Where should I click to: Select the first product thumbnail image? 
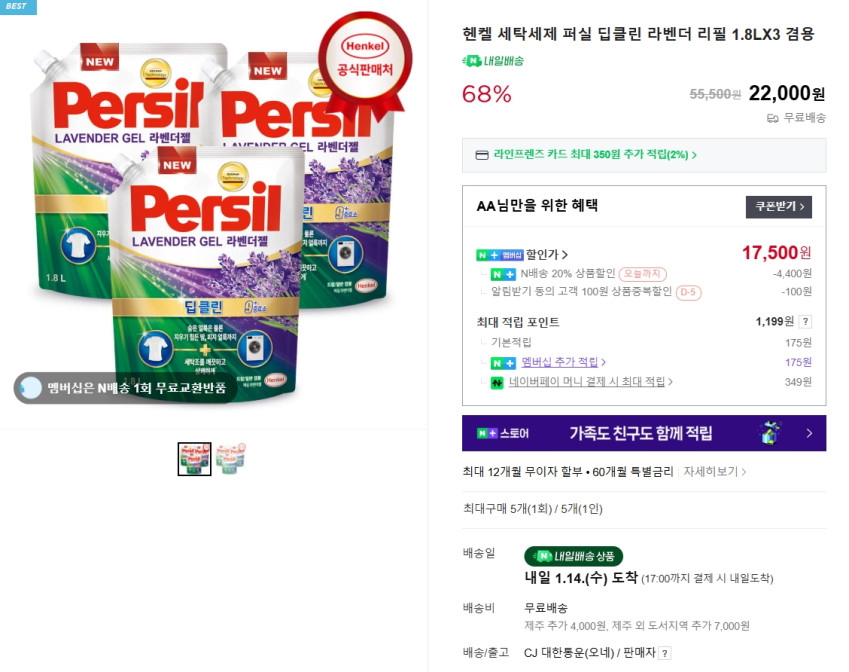click(x=194, y=459)
